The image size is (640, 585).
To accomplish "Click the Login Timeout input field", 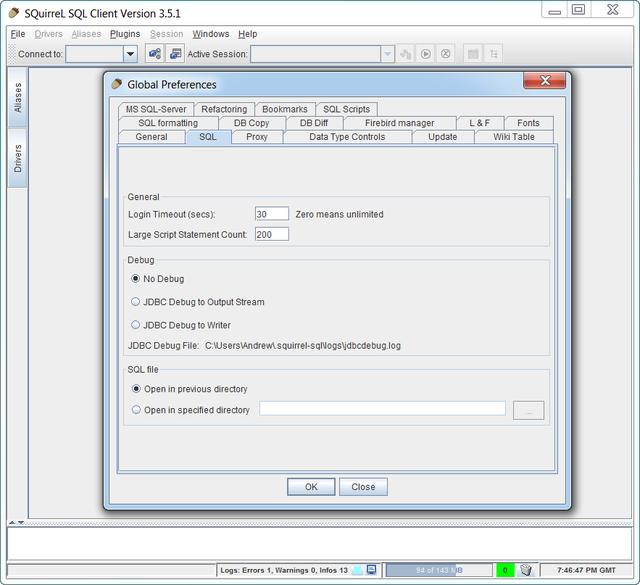I will click(x=271, y=214).
